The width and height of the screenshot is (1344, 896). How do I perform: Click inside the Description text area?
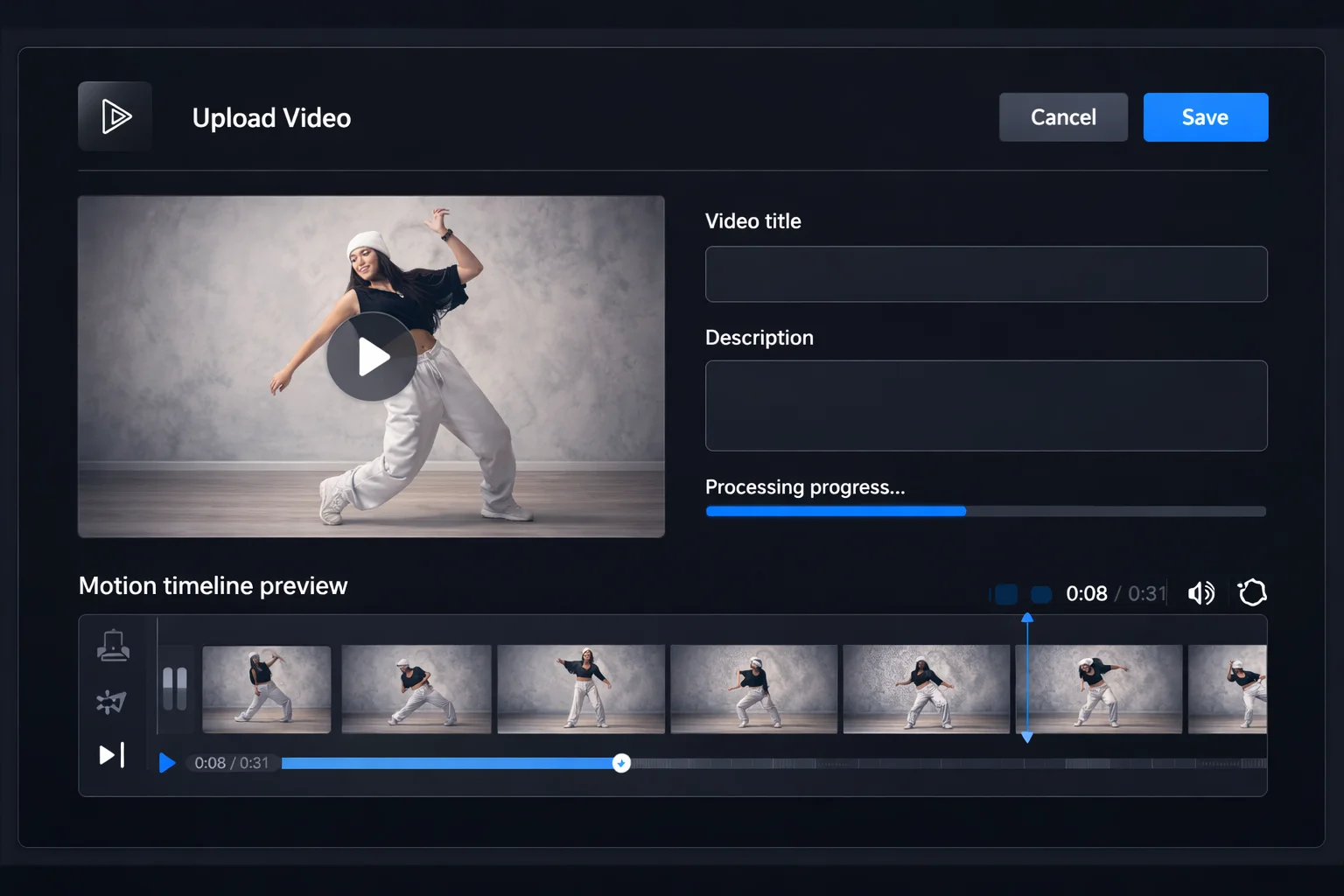click(985, 405)
